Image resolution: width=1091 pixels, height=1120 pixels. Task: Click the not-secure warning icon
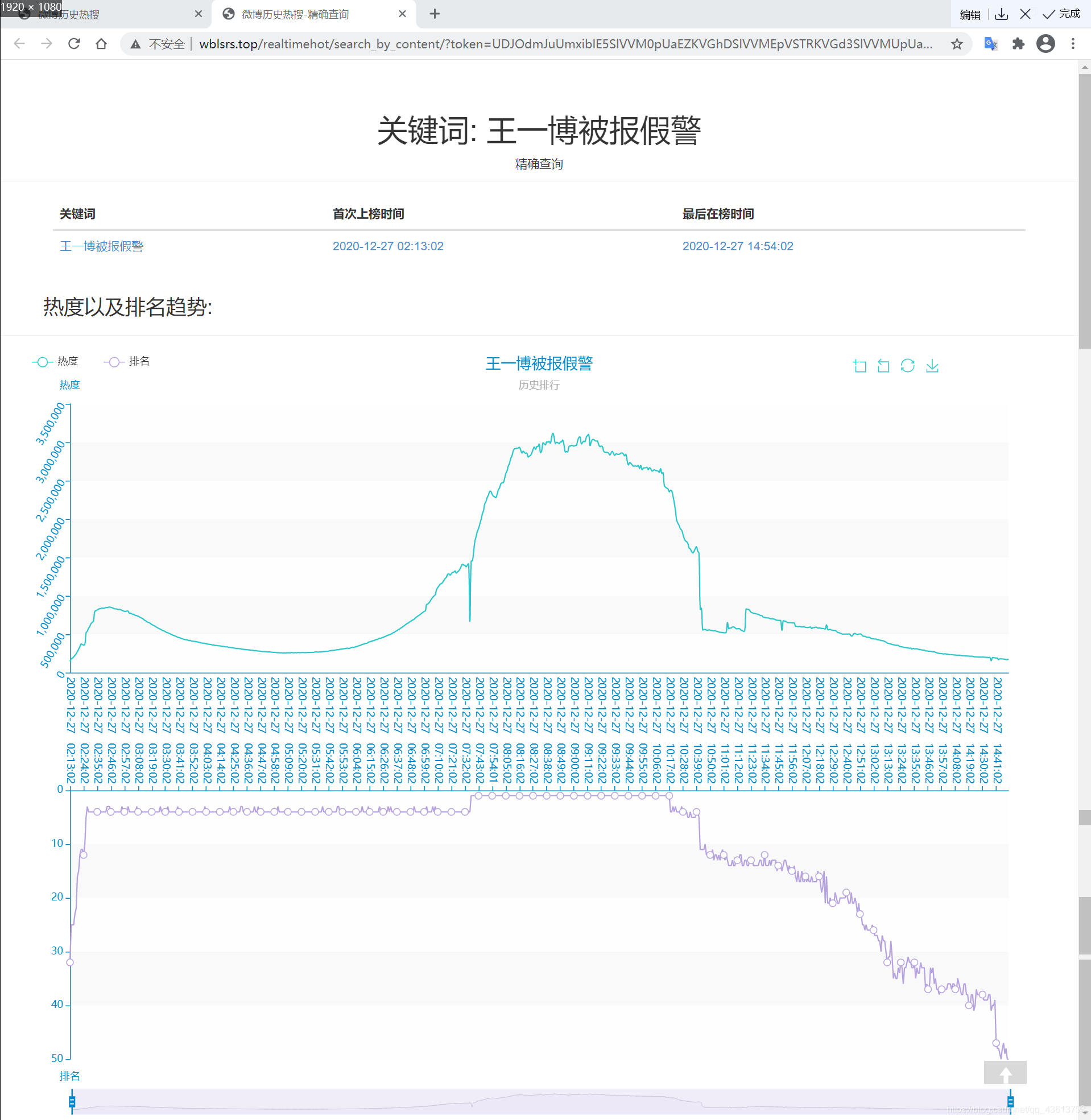(x=135, y=44)
